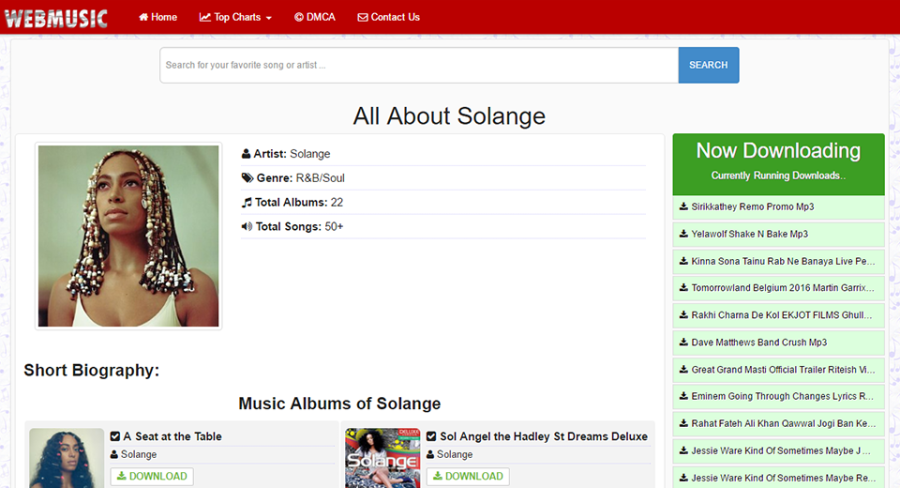Download the A Seat at the Table album

[152, 476]
